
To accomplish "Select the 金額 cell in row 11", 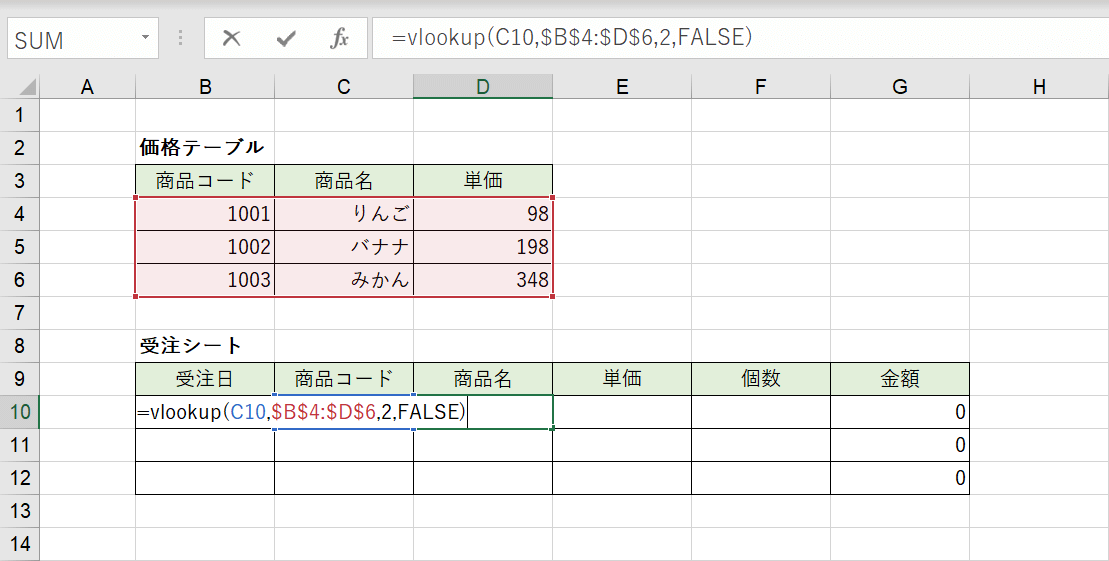I will pyautogui.click(x=900, y=445).
